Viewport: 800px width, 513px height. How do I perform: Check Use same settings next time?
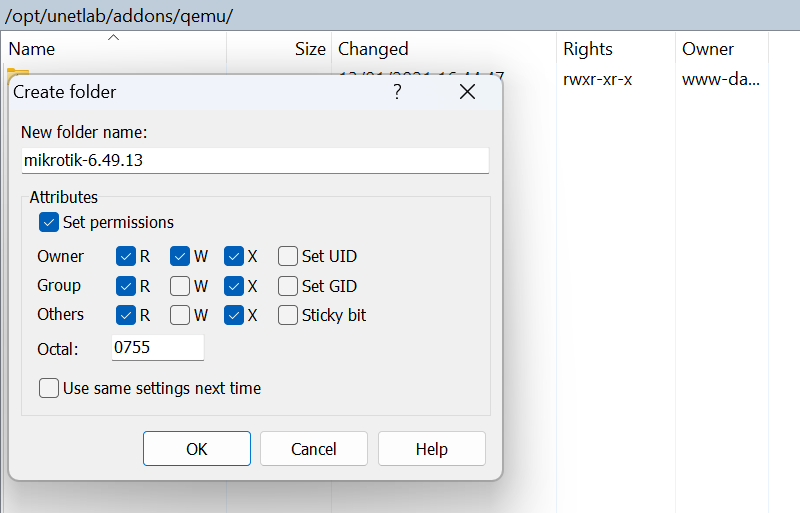point(49,388)
